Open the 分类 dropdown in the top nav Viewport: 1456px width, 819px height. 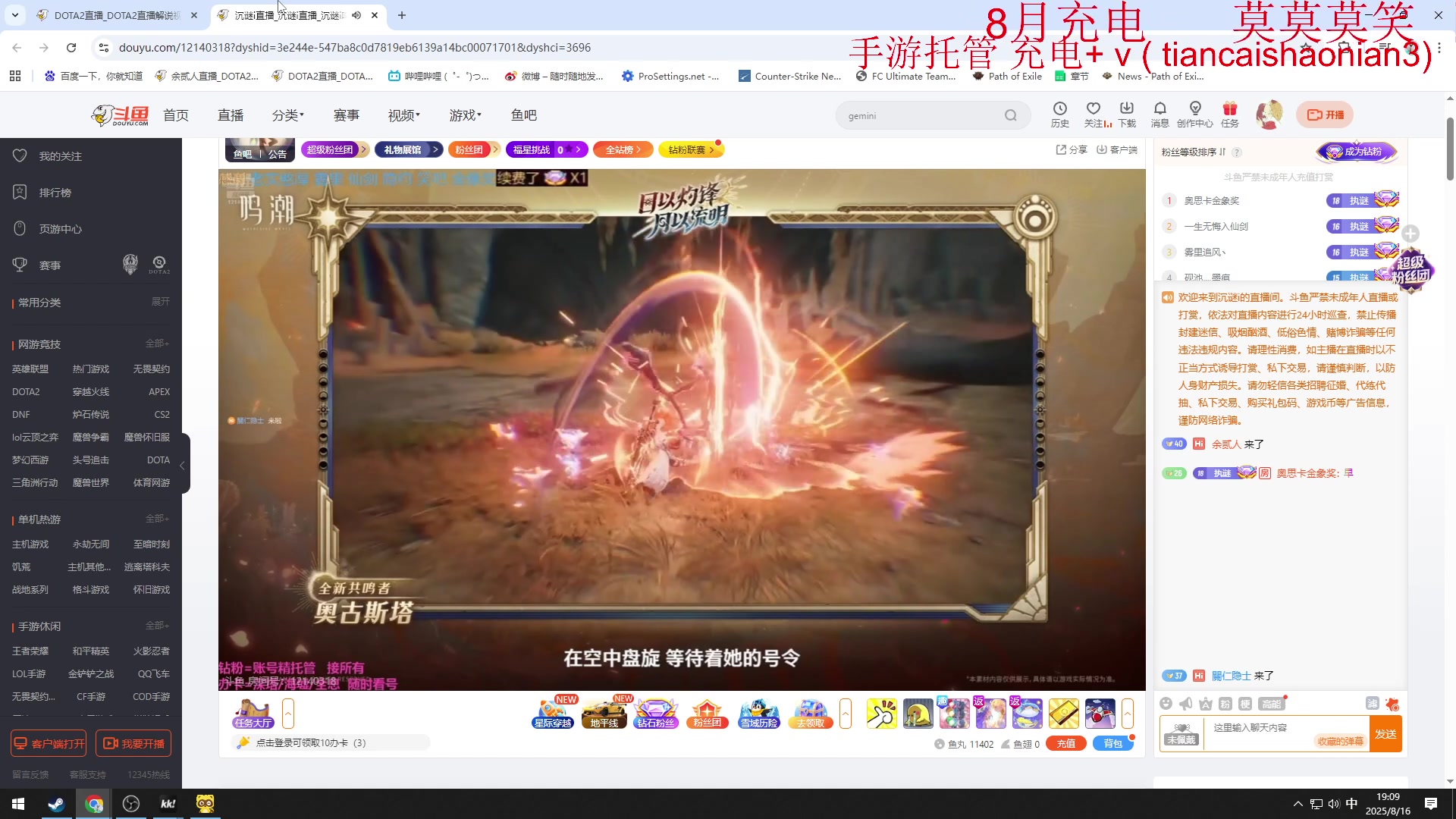click(x=287, y=115)
